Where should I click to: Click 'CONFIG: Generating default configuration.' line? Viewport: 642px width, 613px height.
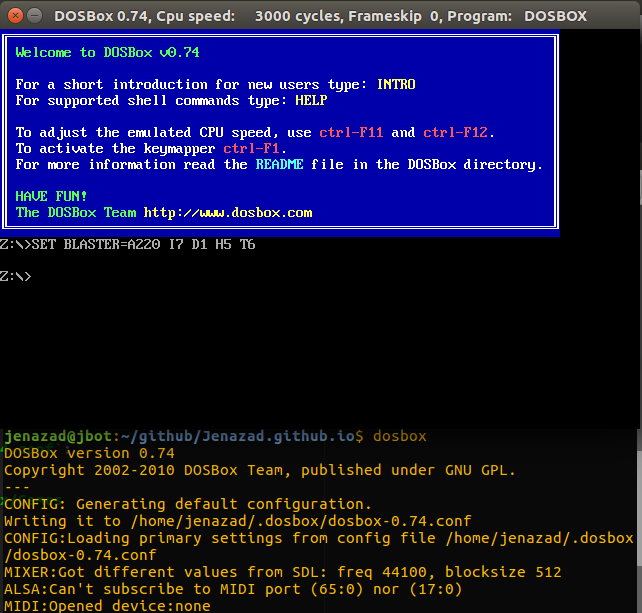pos(188,504)
